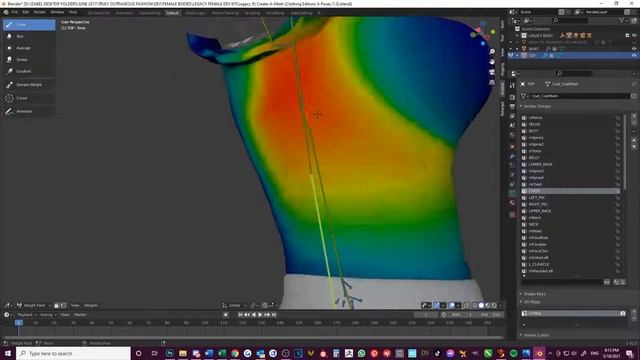Image resolution: width=640 pixels, height=360 pixels.
Task: Move vertex group up arrow
Action: (x=634, y=141)
